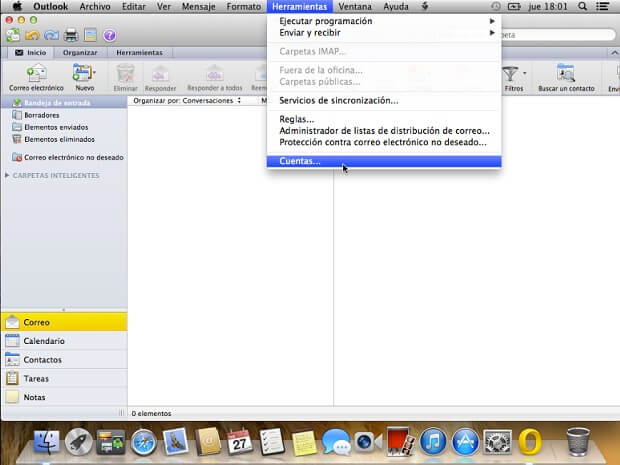
Task: Open the Contactos view
Action: 64,360
